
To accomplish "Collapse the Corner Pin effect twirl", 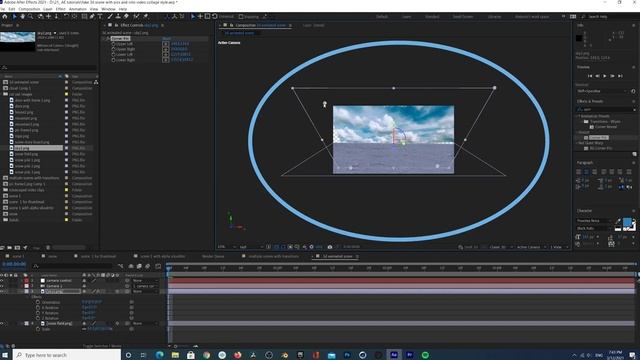I will pyautogui.click(x=104, y=38).
